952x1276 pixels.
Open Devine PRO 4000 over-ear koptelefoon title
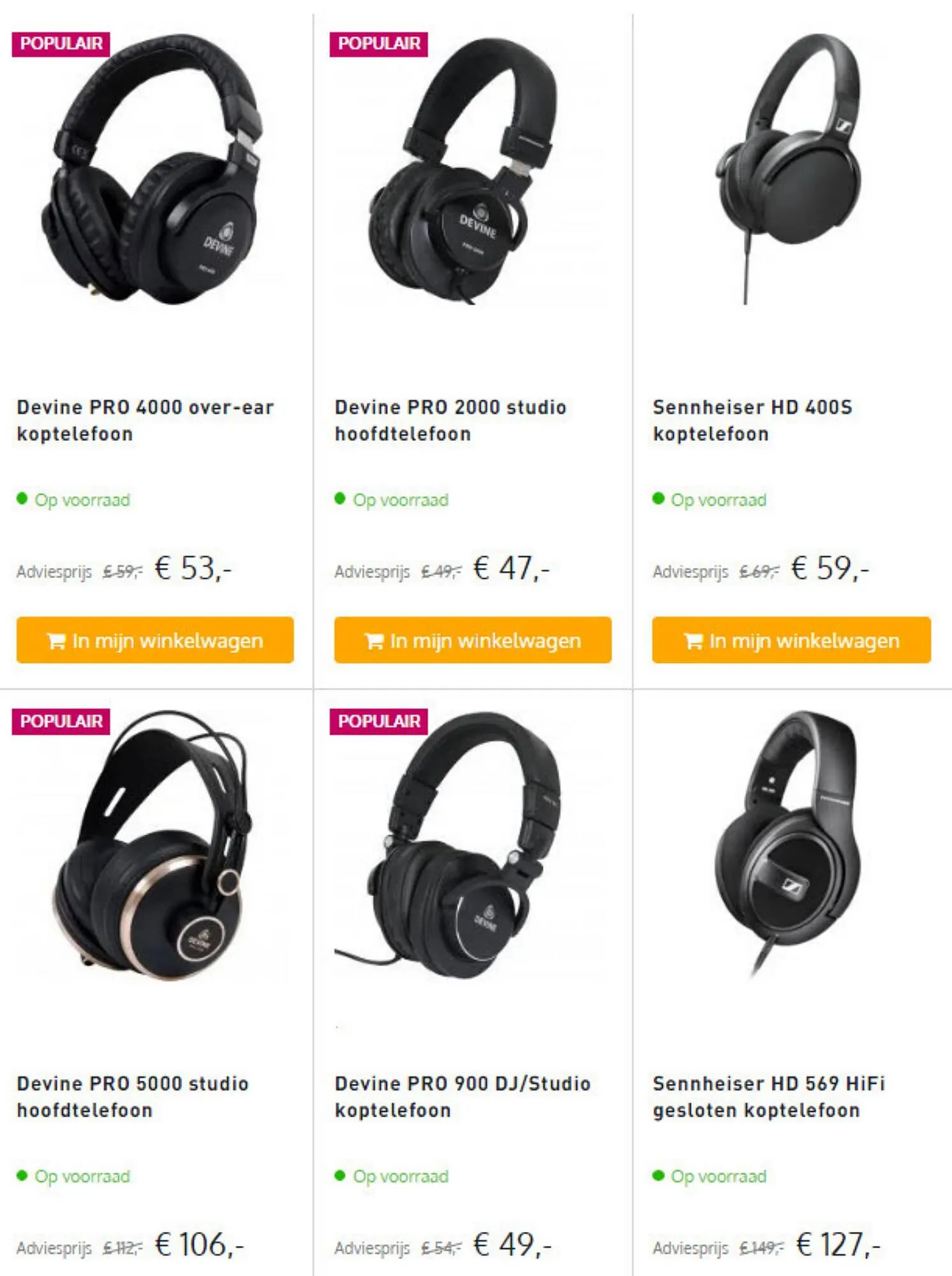(x=145, y=420)
